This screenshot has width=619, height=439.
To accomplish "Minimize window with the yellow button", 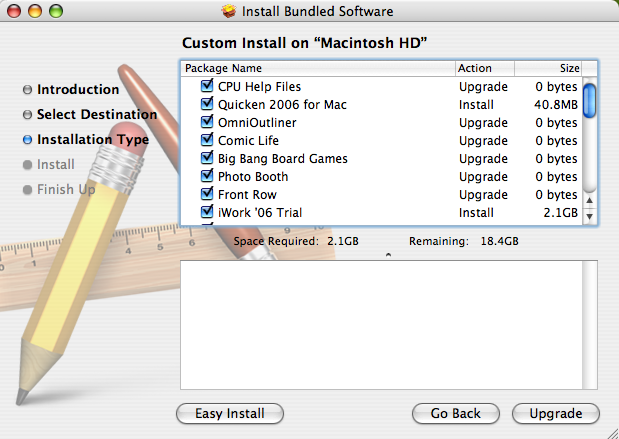I will [x=35, y=11].
